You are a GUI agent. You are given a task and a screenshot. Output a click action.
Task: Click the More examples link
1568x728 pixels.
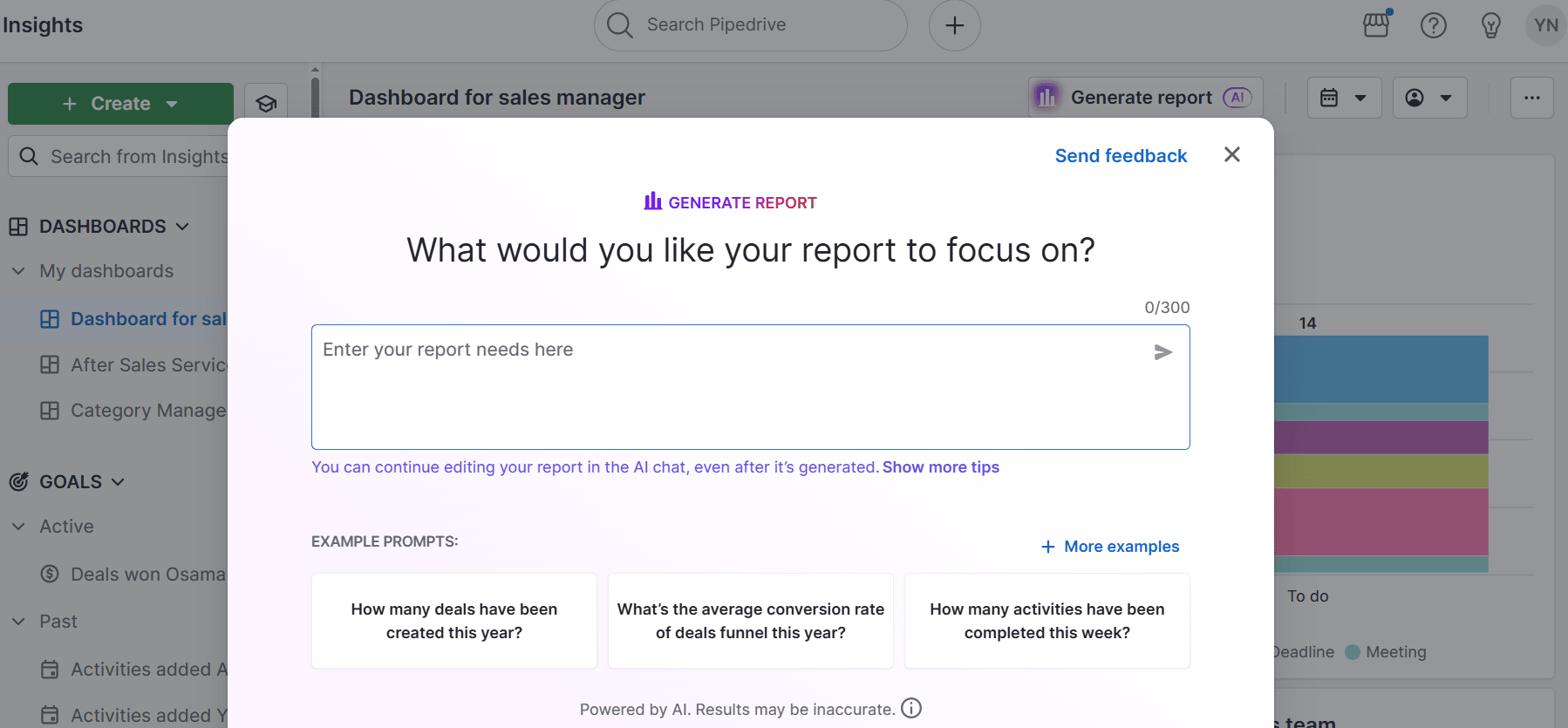pyautogui.click(x=1110, y=547)
